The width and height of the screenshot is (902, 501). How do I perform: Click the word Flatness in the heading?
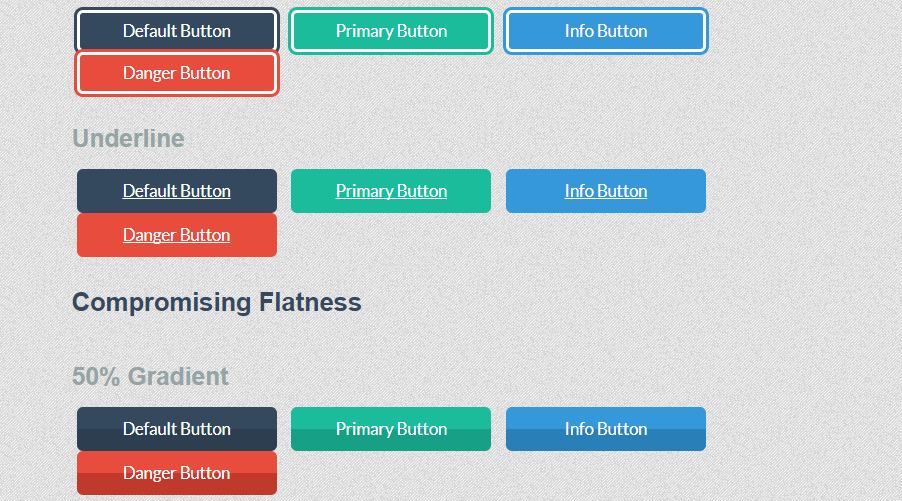point(310,302)
